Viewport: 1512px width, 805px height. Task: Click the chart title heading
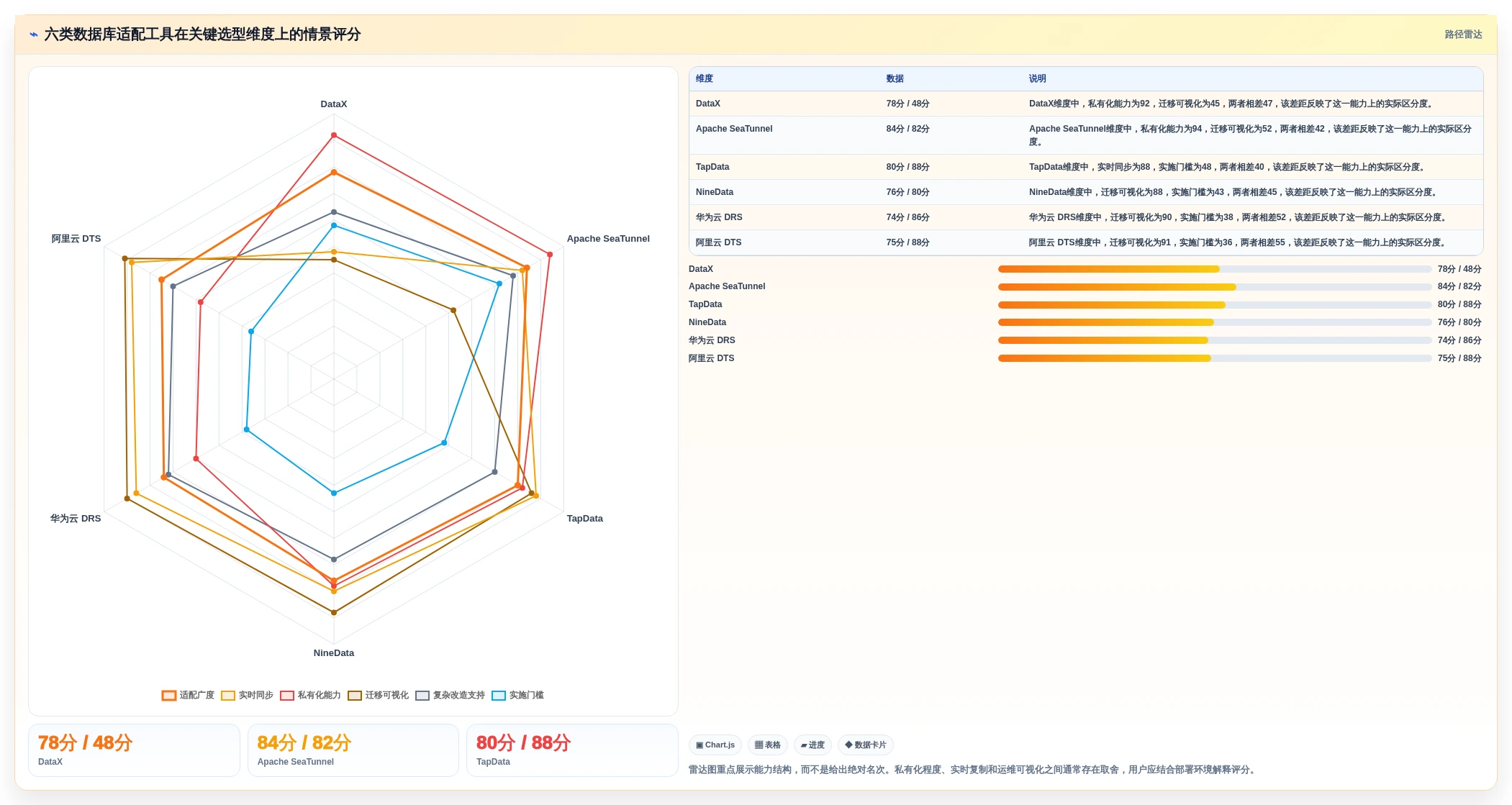(x=202, y=35)
